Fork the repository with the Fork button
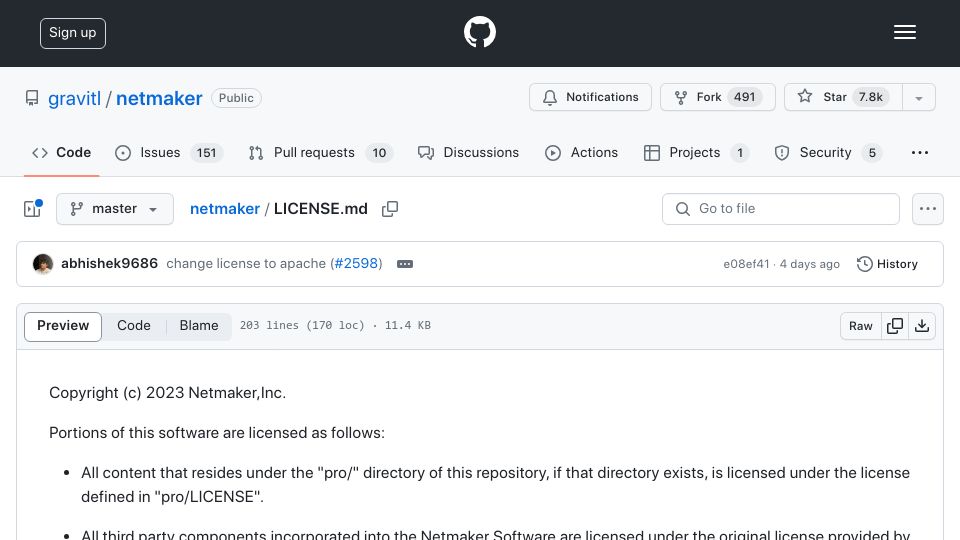This screenshot has width=960, height=540. 718,97
